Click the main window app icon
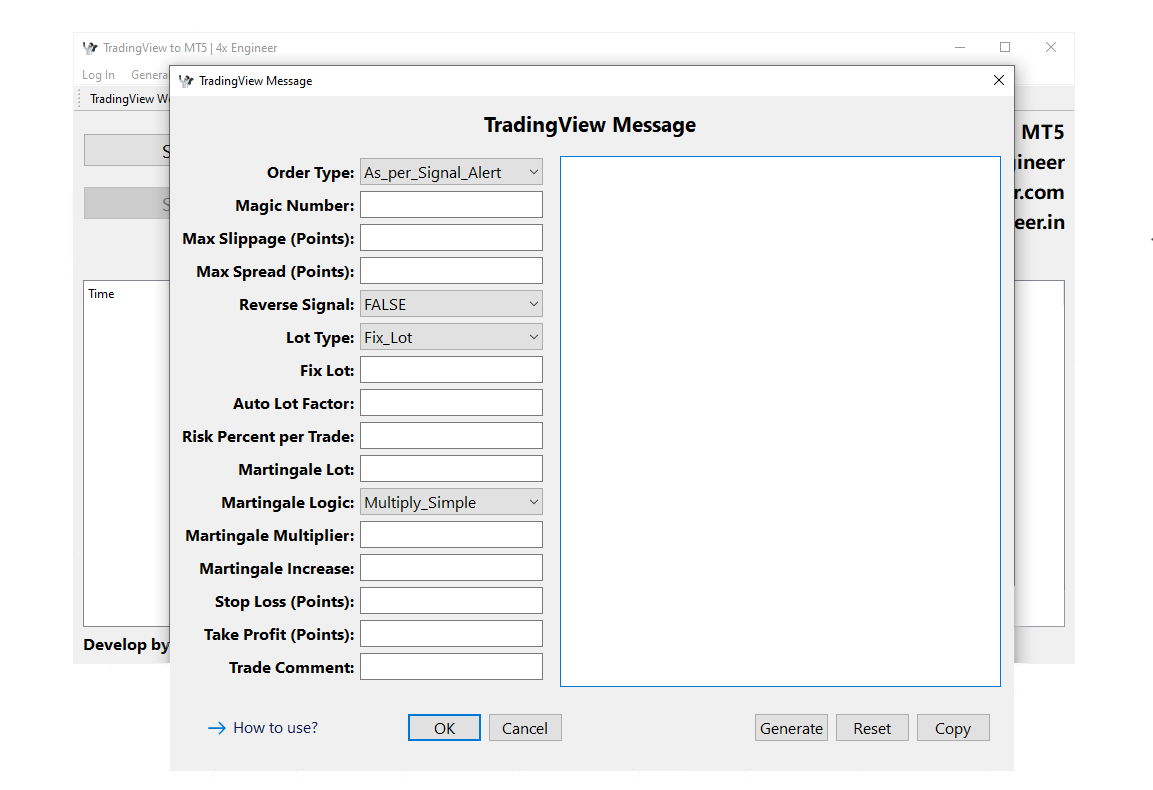This screenshot has height=790, width=1153. click(x=90, y=48)
